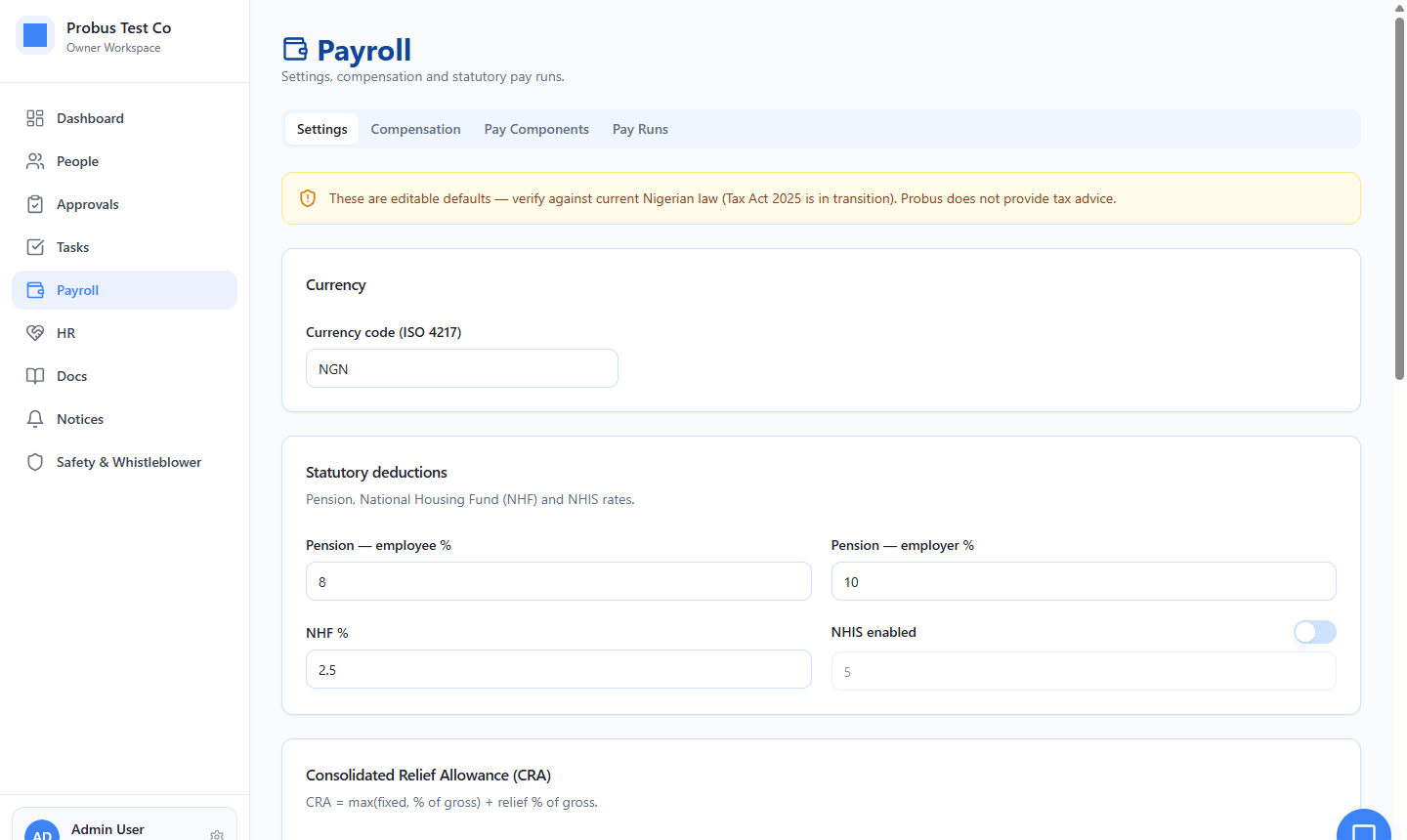Select Payroll in the sidebar

pyautogui.click(x=124, y=290)
